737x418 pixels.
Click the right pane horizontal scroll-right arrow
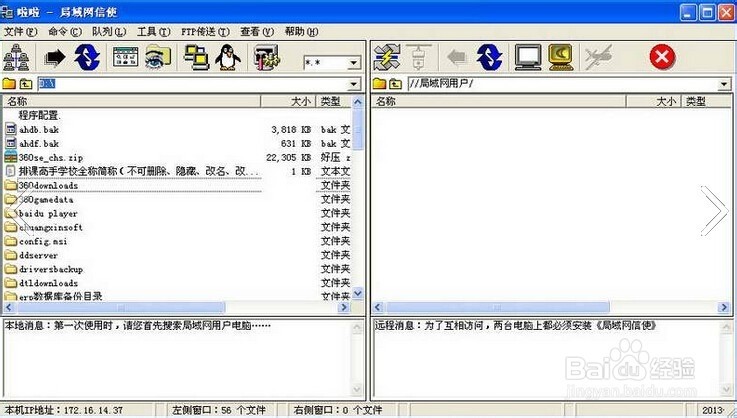point(724,308)
